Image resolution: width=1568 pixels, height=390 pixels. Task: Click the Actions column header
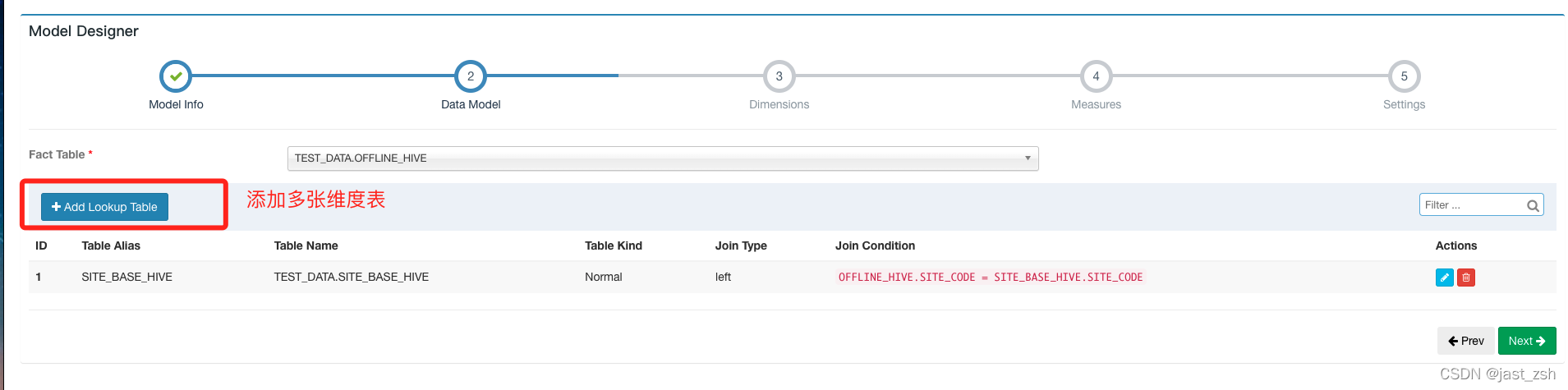click(x=1456, y=245)
